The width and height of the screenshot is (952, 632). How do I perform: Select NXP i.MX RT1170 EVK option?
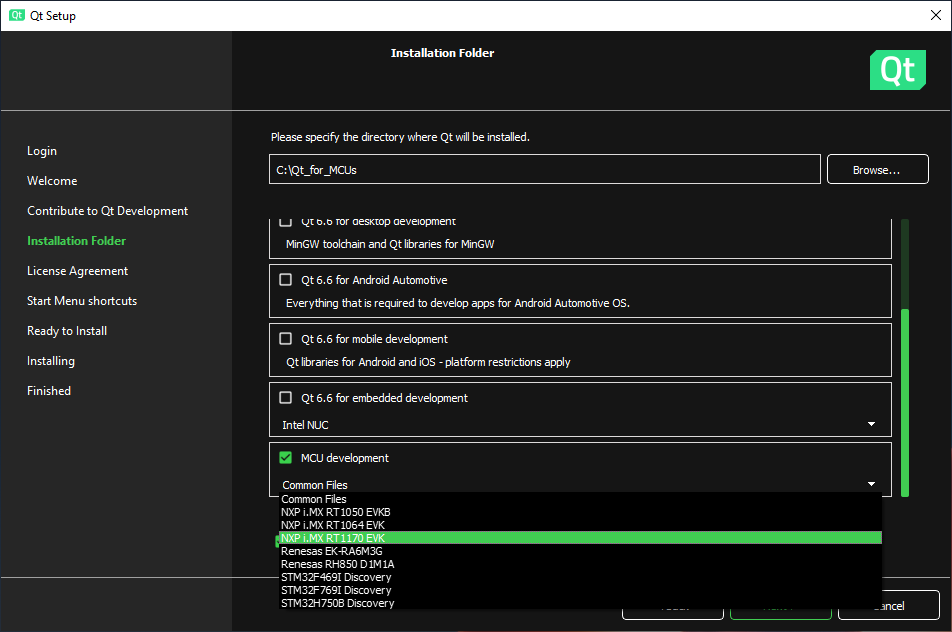(x=333, y=538)
